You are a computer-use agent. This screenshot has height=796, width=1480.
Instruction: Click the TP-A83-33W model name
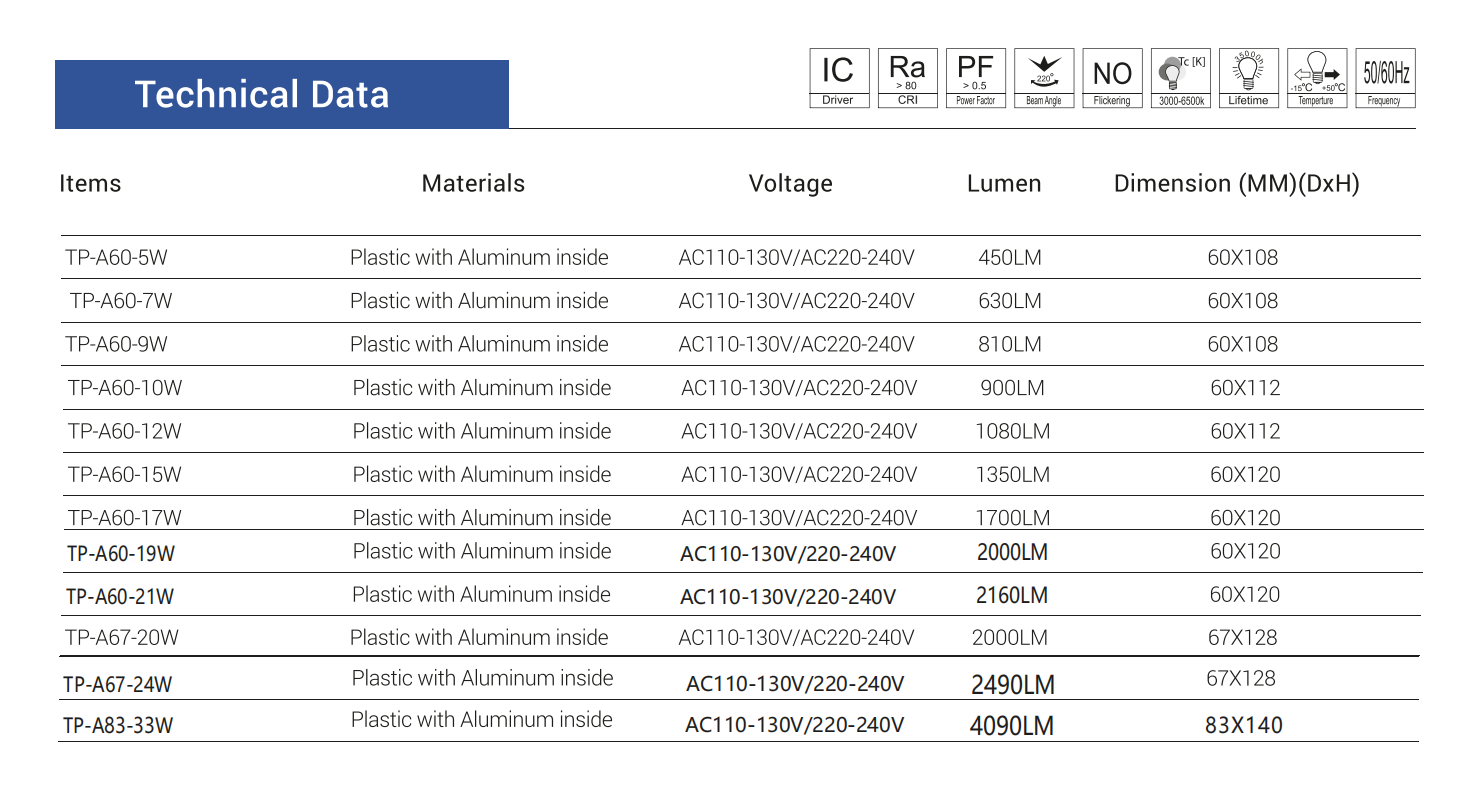pos(118,726)
